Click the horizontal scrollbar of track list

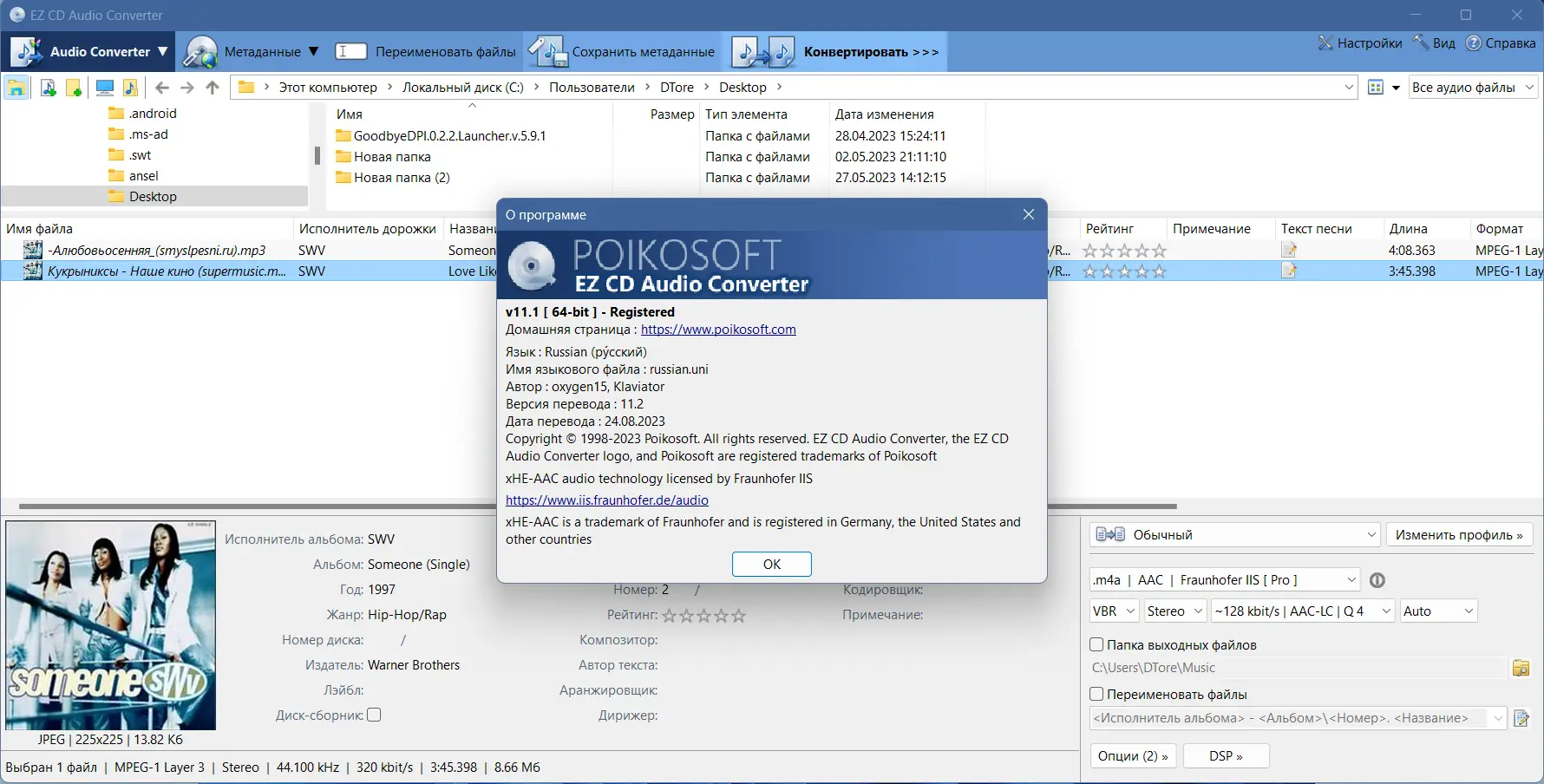coord(598,506)
